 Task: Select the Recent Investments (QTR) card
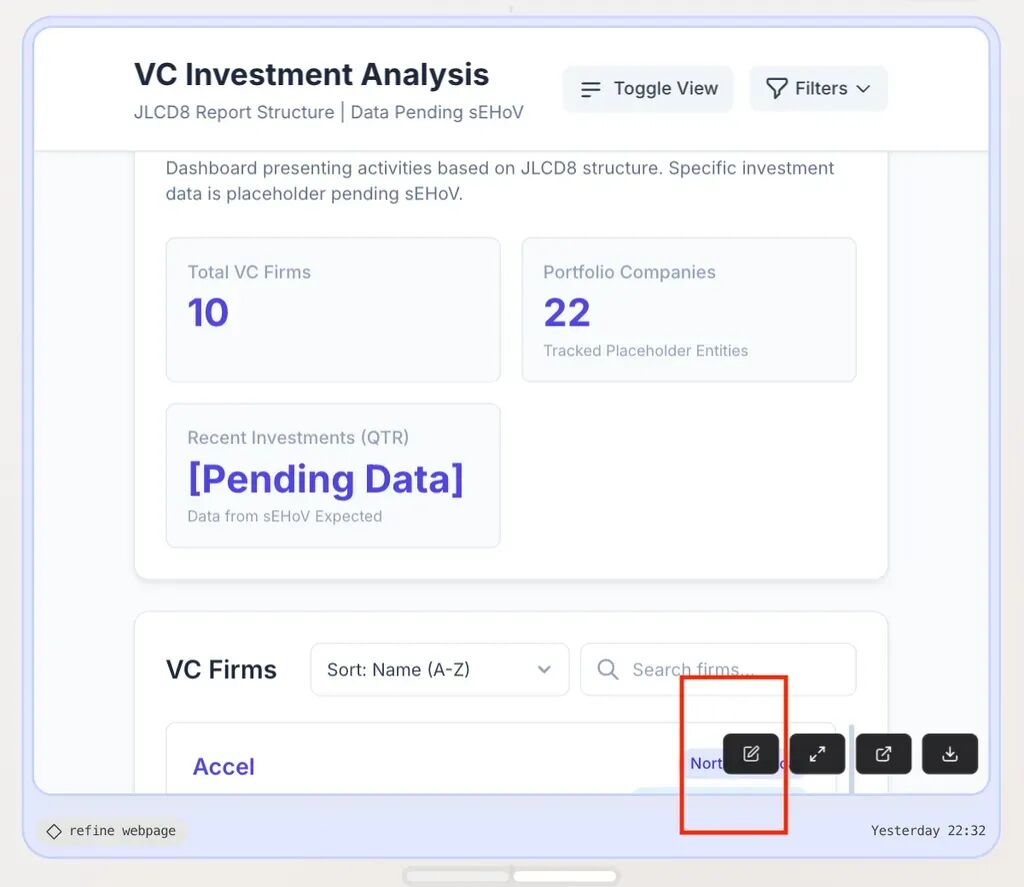tap(333, 476)
